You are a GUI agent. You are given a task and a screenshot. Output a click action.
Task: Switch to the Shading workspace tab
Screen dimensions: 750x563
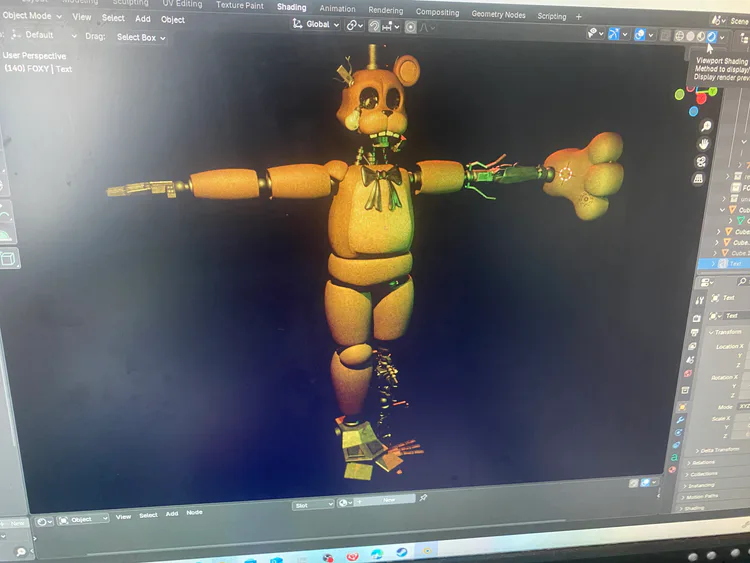291,7
